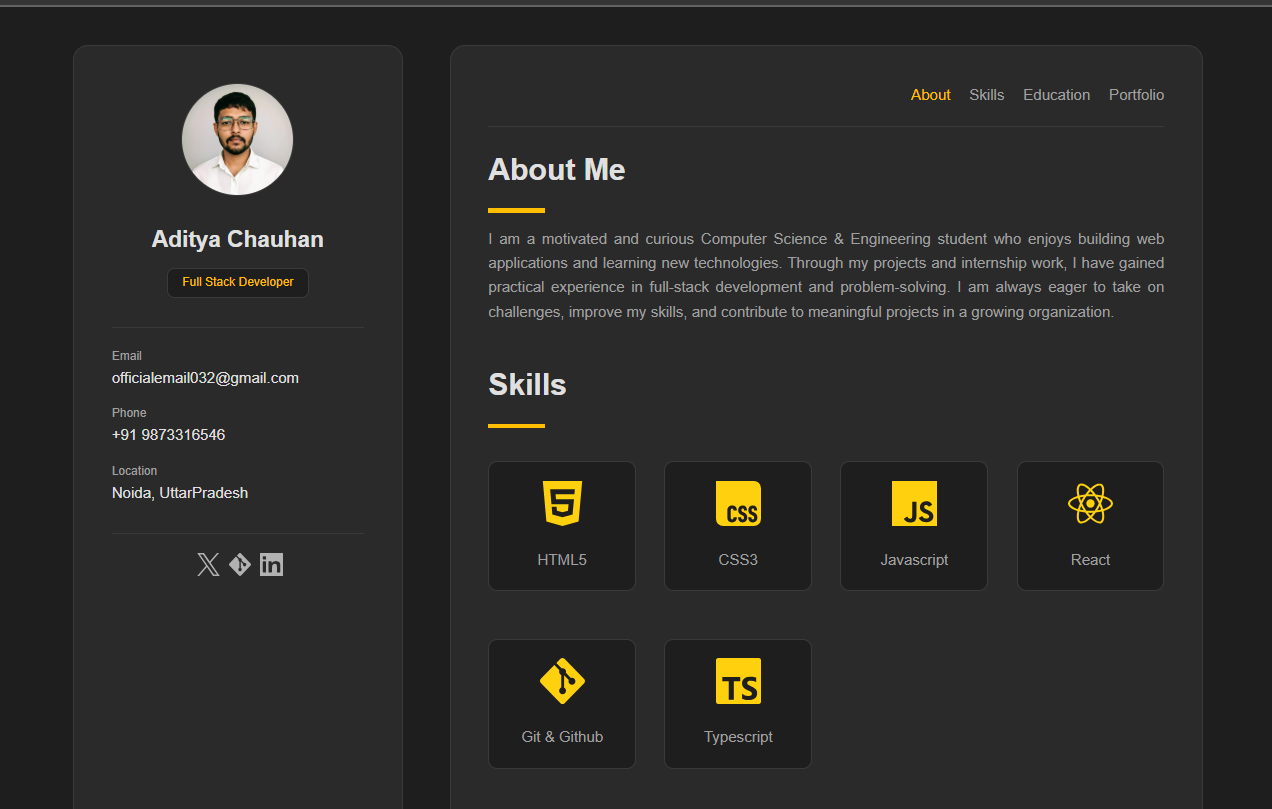This screenshot has height=809, width=1272.
Task: Click the TypeScript TS icon
Action: (x=738, y=681)
